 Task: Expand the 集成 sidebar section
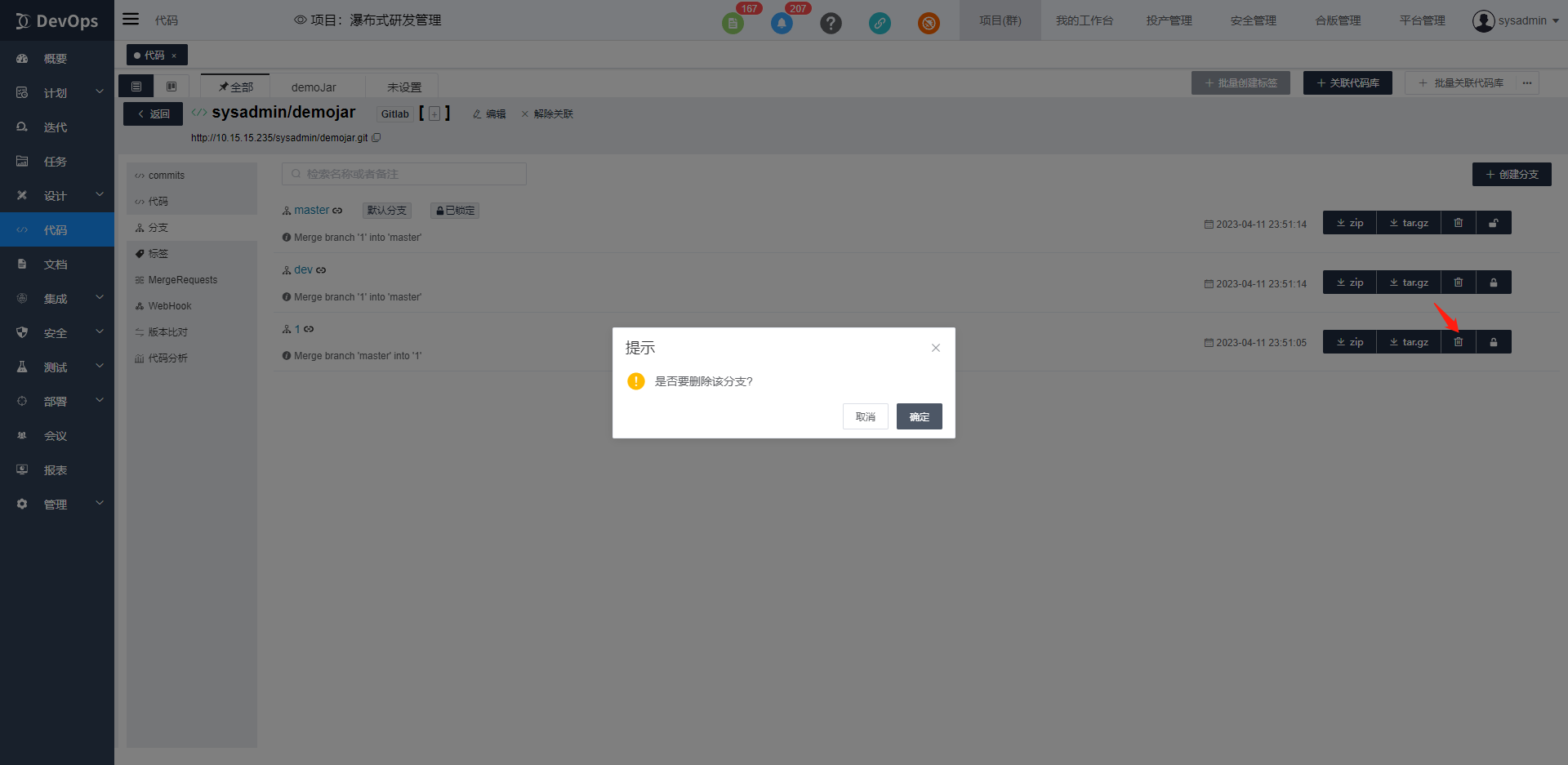(x=57, y=299)
